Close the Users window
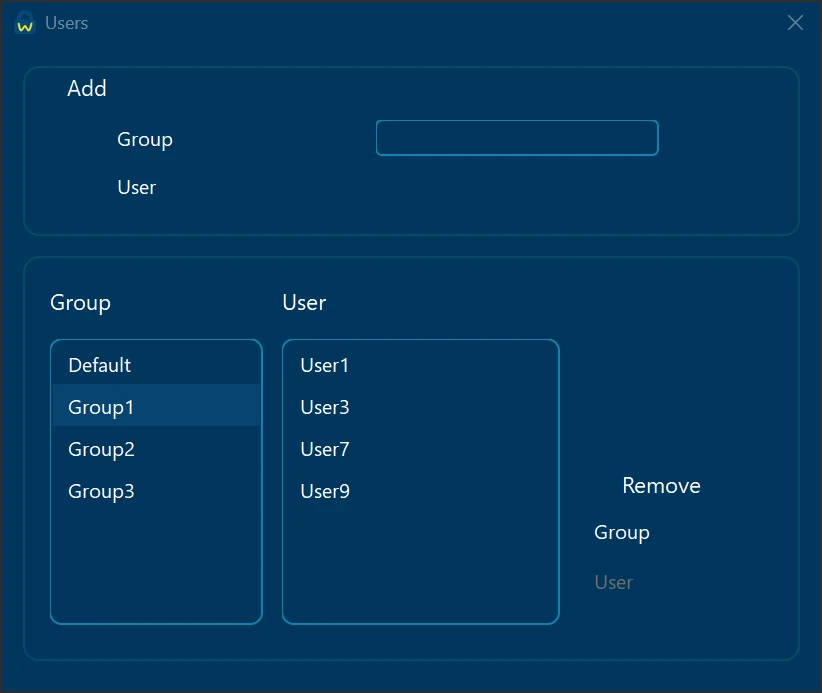Image resolution: width=822 pixels, height=693 pixels. [795, 23]
